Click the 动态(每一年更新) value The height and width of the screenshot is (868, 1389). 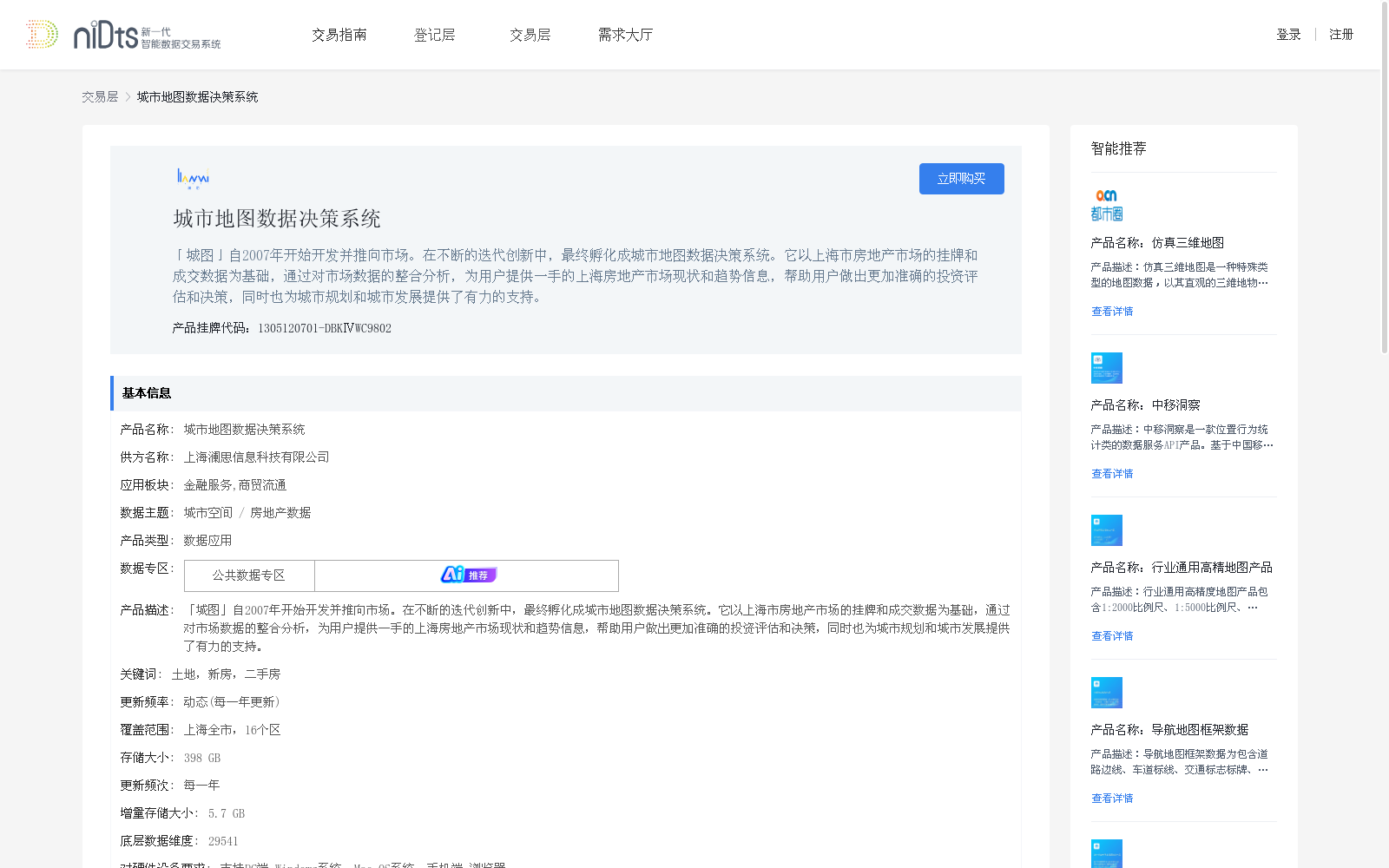pos(232,702)
